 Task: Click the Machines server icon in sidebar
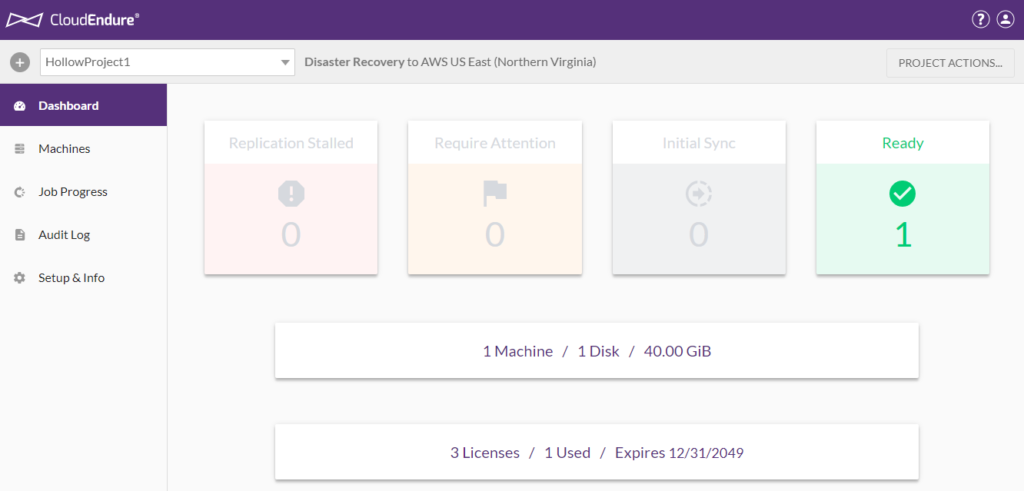click(19, 149)
